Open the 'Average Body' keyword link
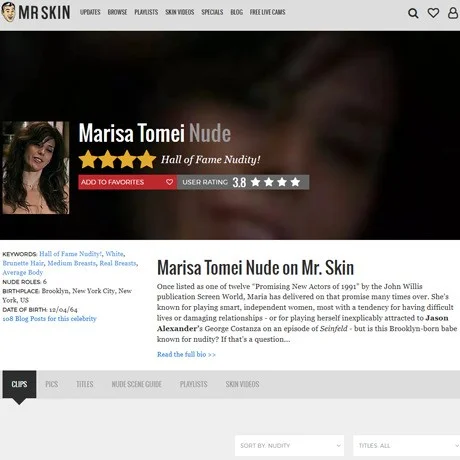Viewport: 460px width, 460px height. coord(23,272)
